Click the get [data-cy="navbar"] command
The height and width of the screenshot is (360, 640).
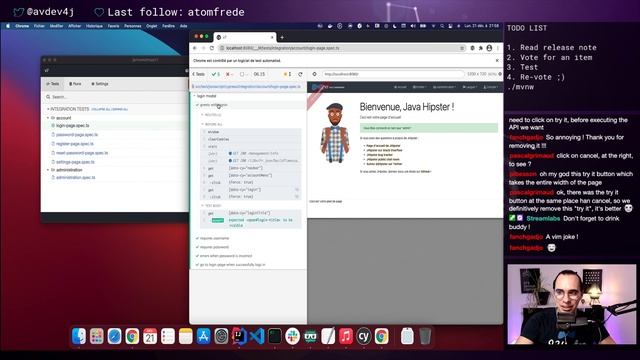tap(252, 168)
